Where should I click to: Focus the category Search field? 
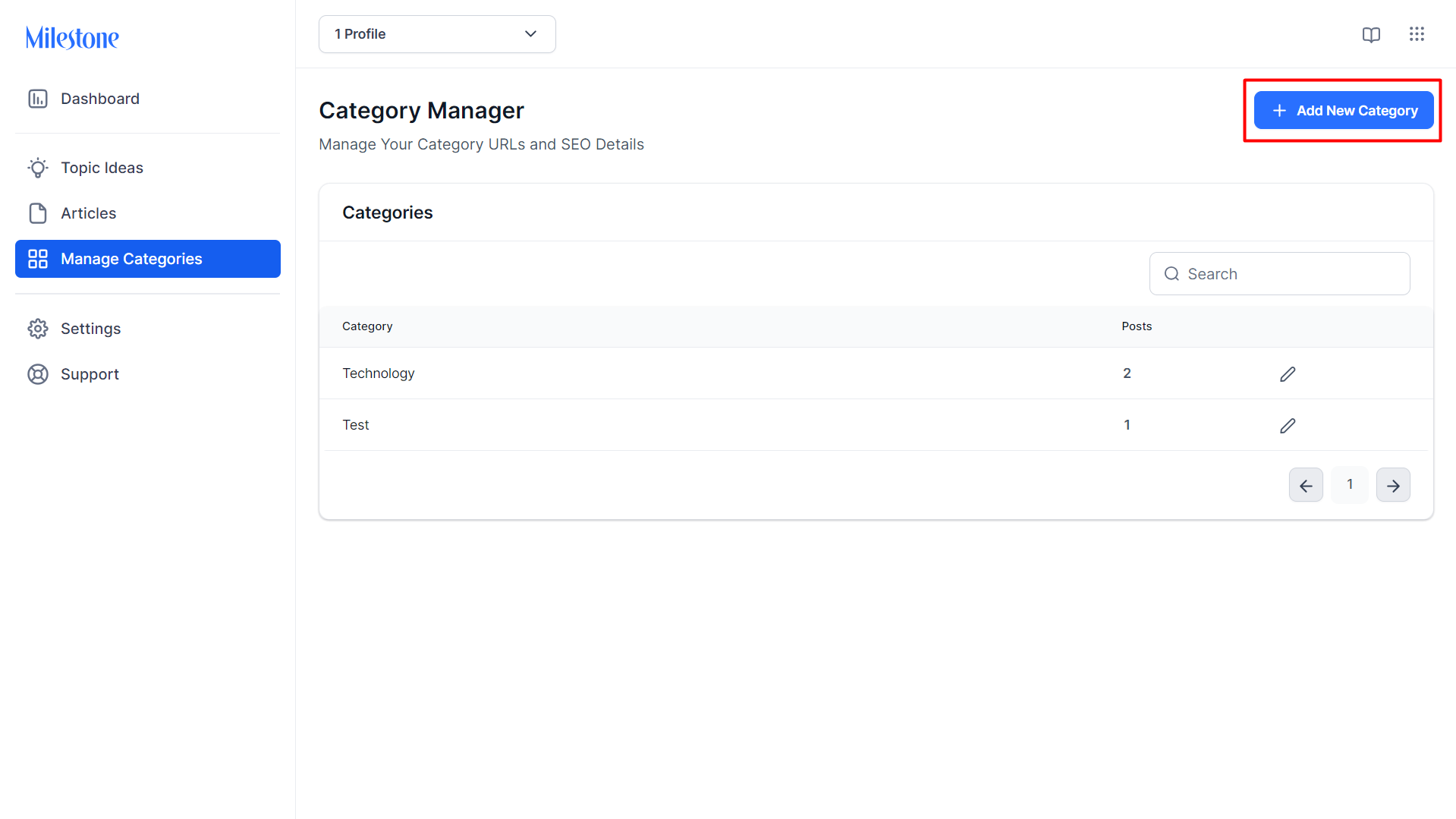tap(1279, 274)
